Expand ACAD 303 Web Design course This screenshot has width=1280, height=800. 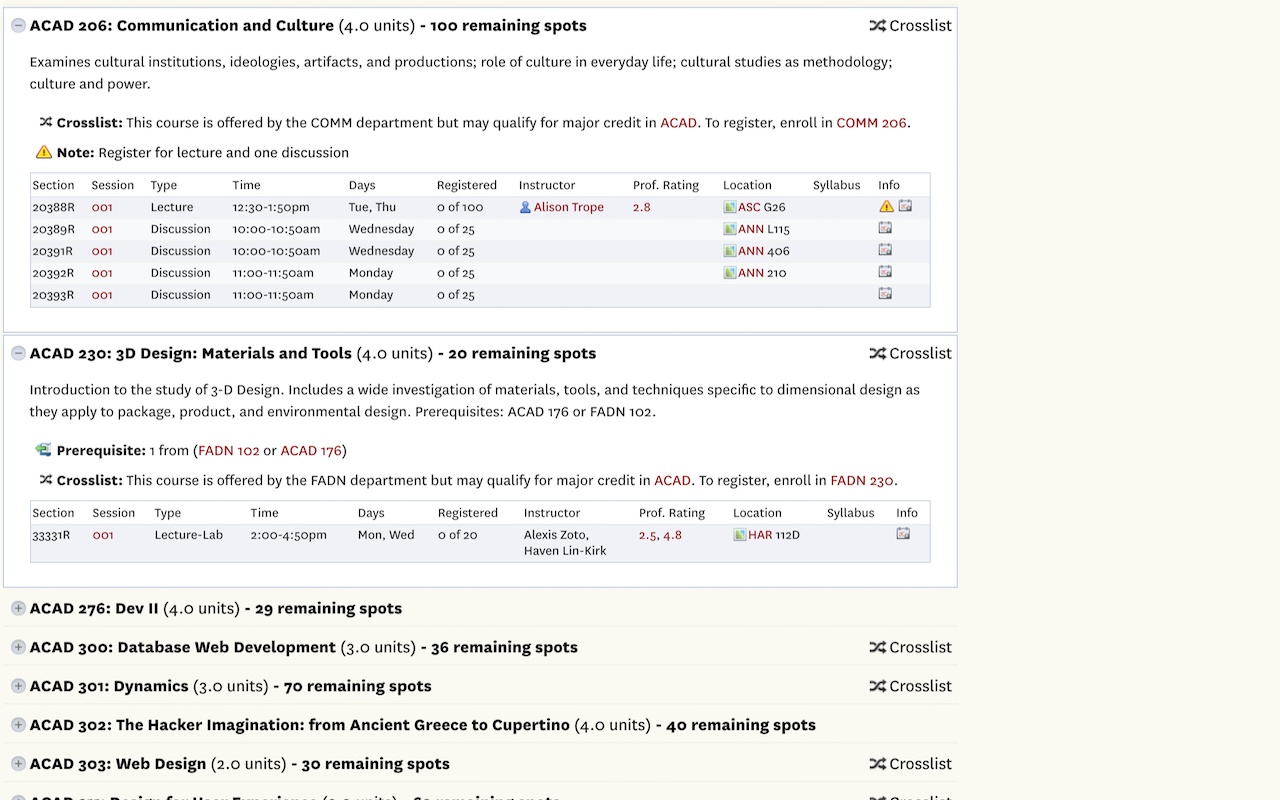(x=18, y=764)
